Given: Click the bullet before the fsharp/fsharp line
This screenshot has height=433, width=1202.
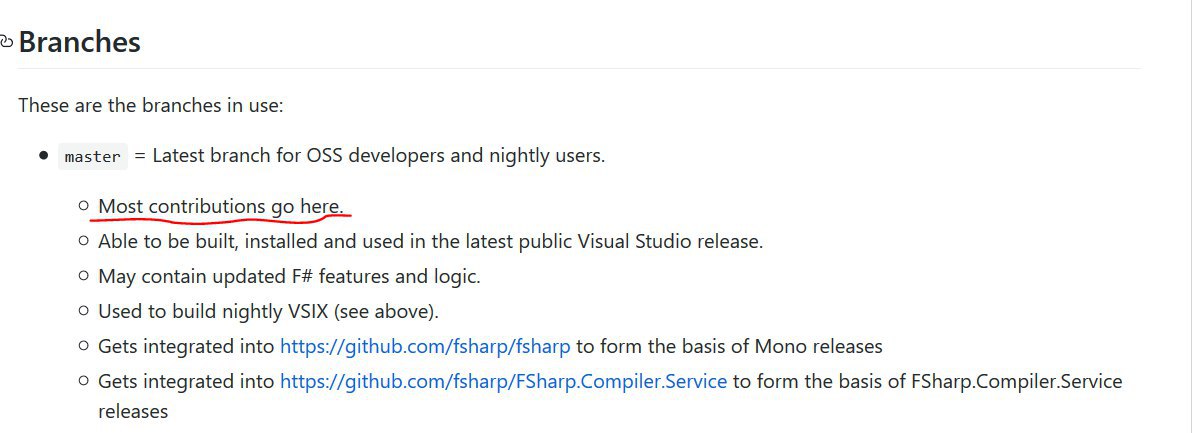Looking at the screenshot, I should point(84,346).
